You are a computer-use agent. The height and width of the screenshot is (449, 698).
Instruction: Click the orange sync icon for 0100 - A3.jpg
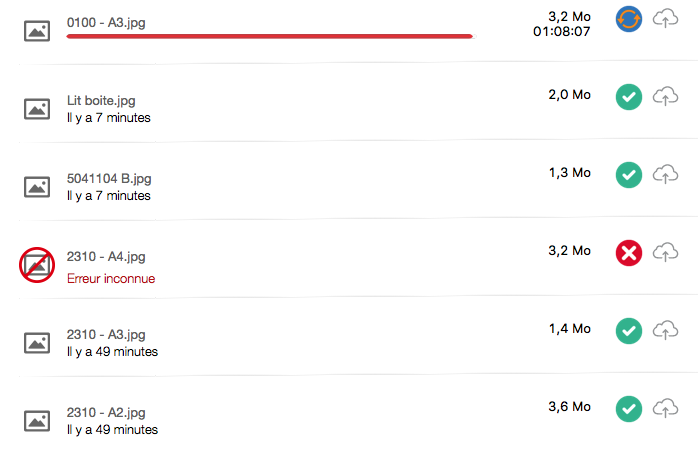628,18
